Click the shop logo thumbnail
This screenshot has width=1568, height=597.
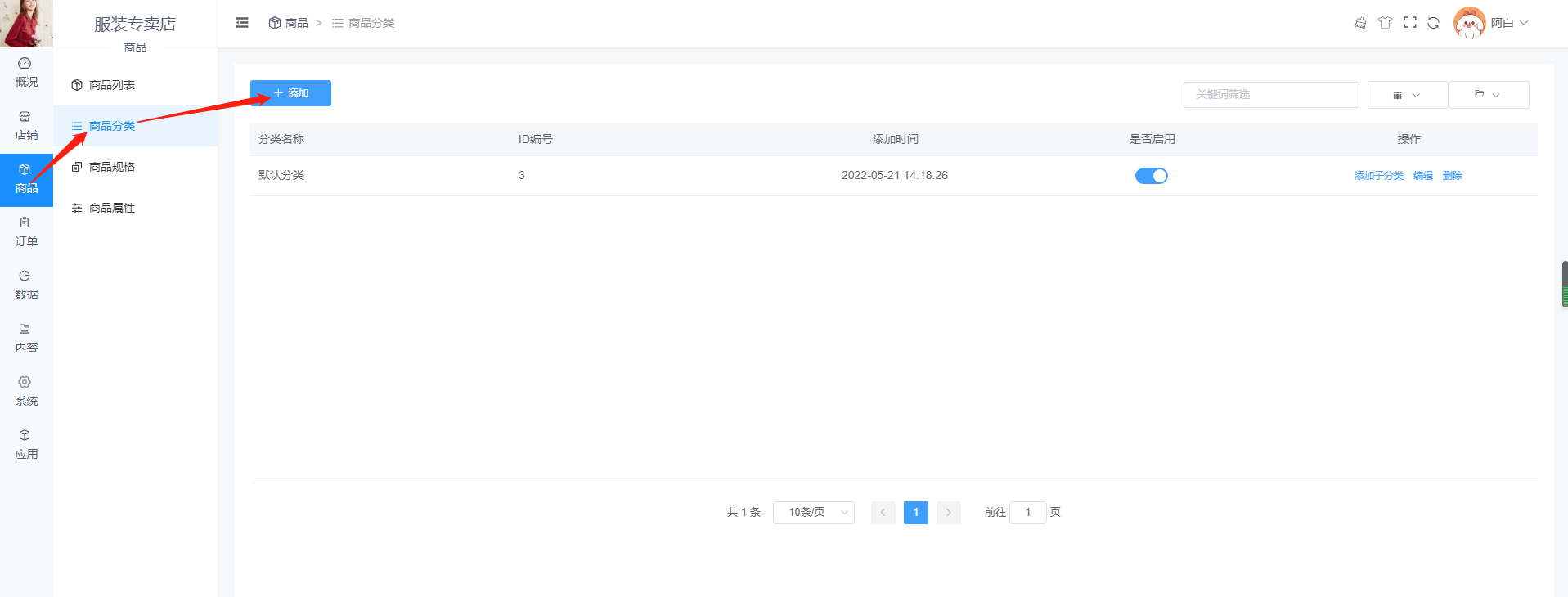coord(26,23)
